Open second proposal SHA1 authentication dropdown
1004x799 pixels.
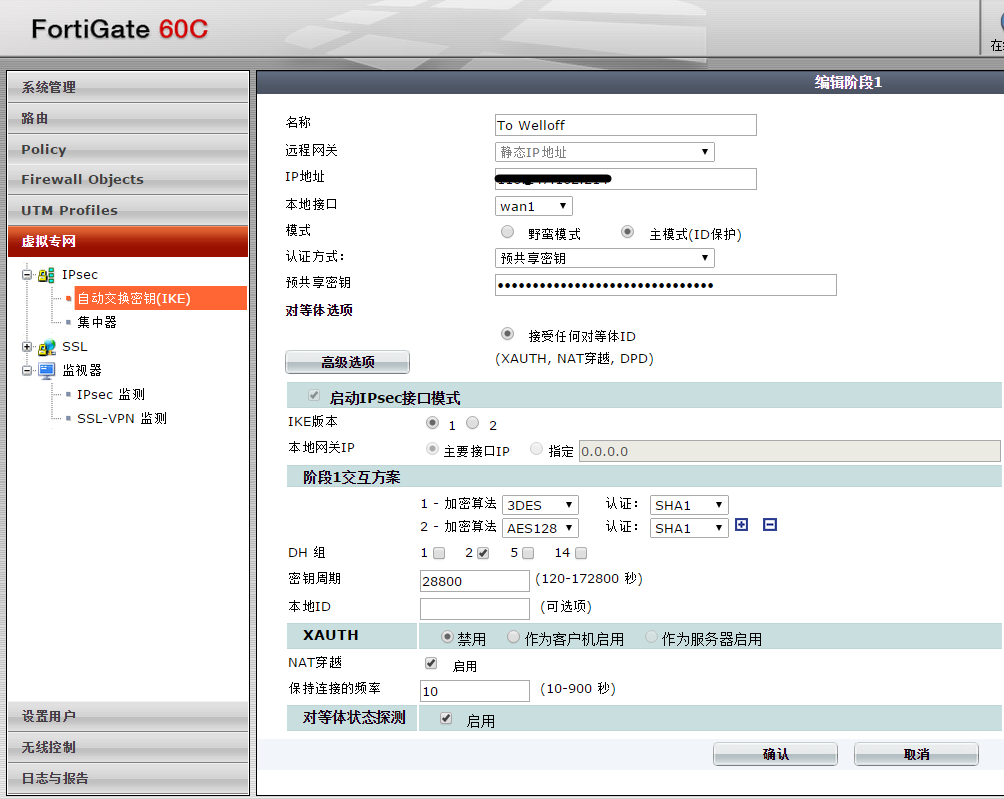tap(688, 528)
